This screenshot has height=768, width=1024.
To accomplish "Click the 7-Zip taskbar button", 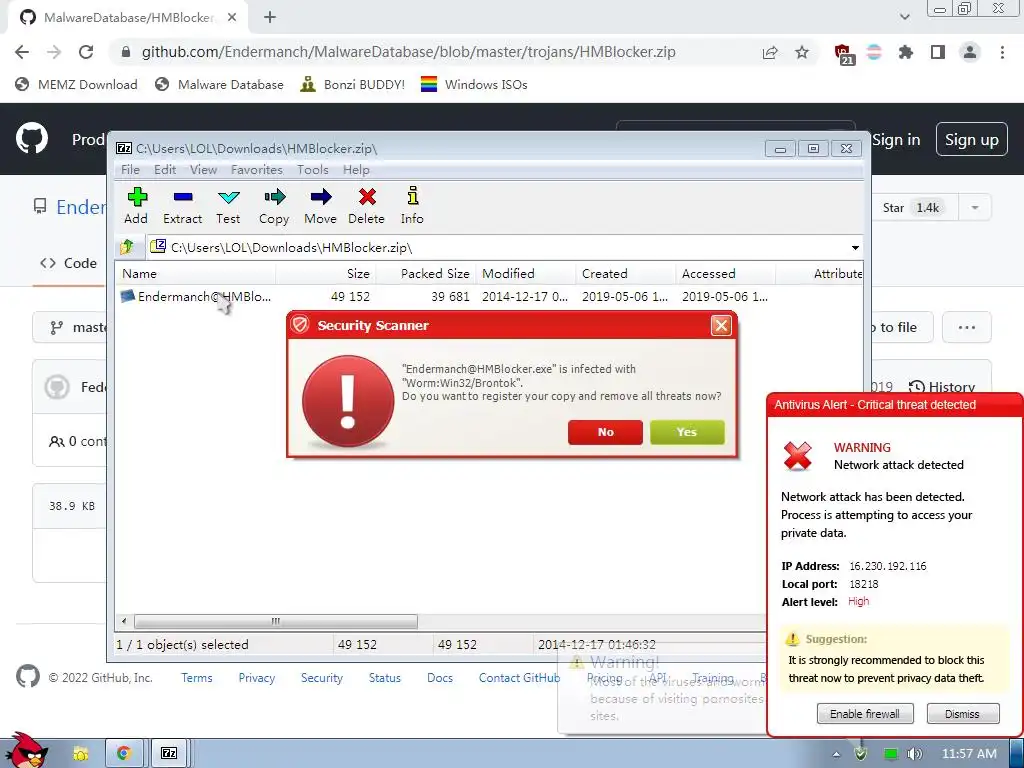I will (x=169, y=754).
